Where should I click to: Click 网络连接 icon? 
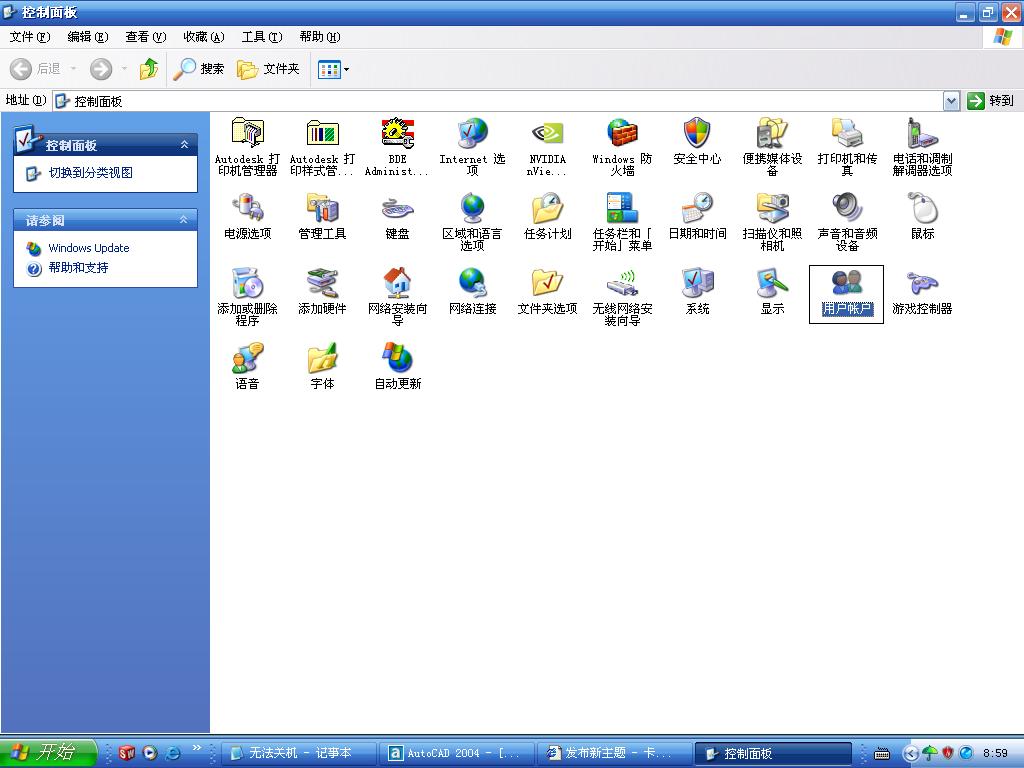[472, 283]
